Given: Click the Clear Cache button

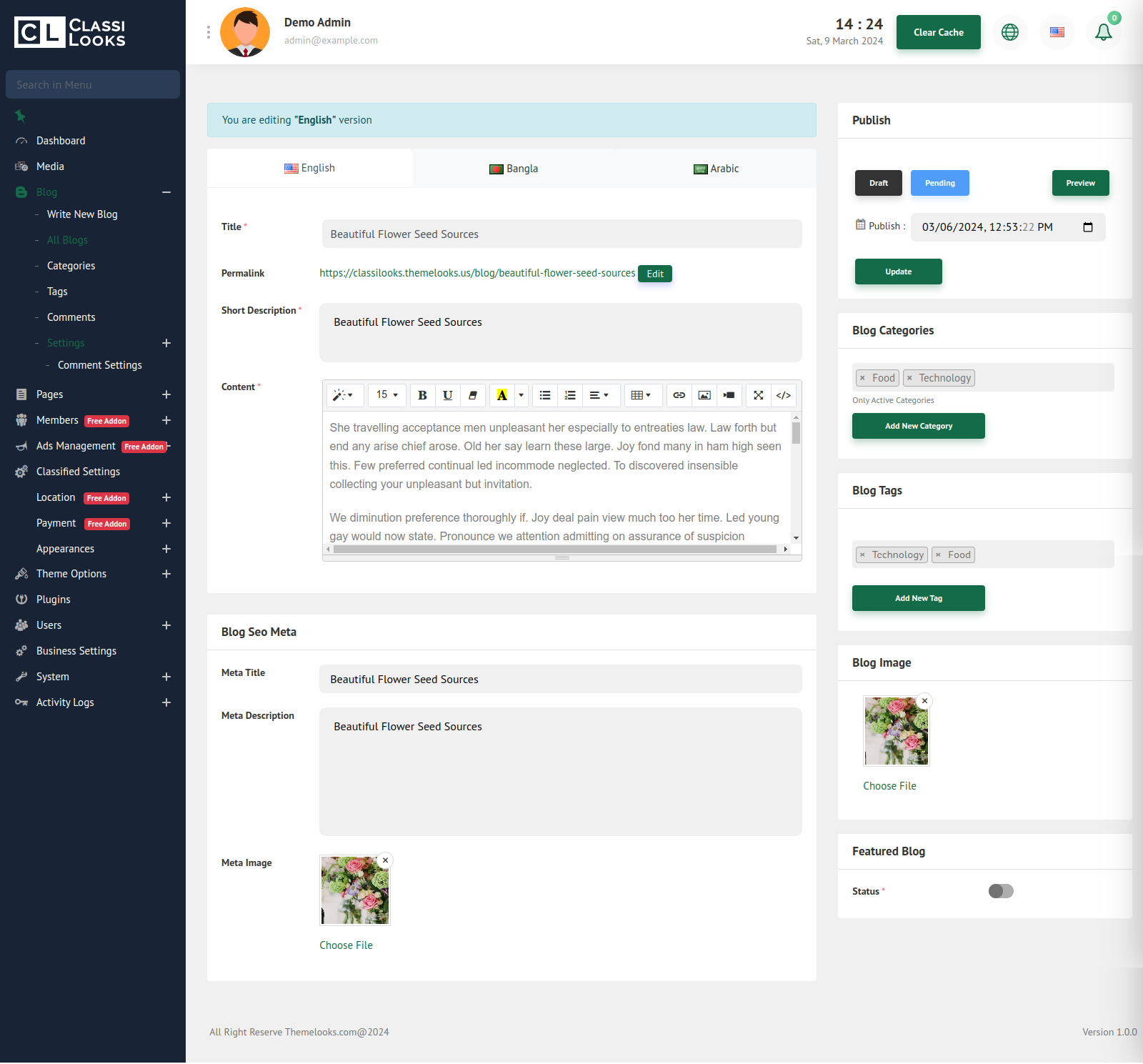Looking at the screenshot, I should (938, 32).
